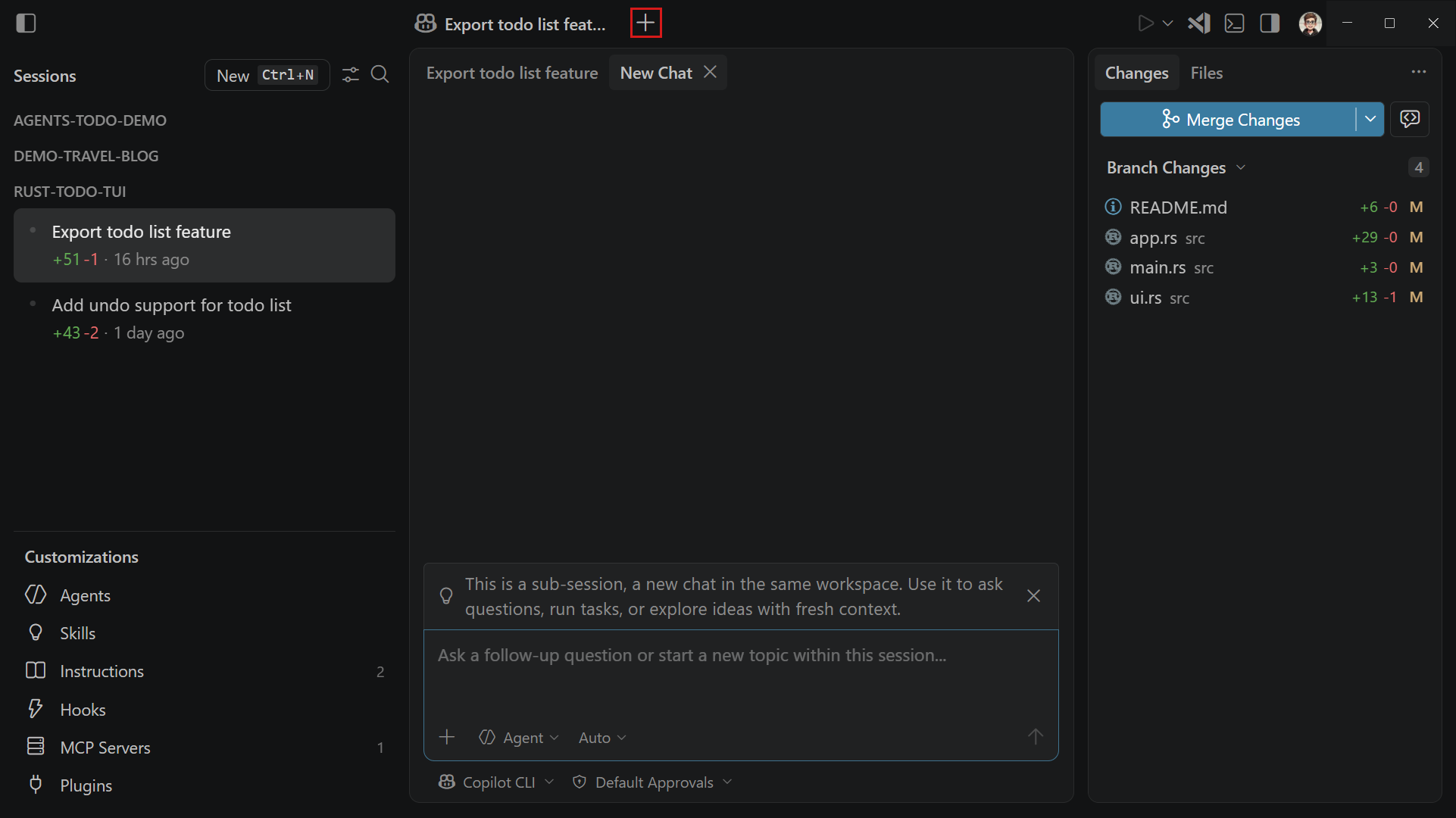Open the Agent mode dropdown
The image size is (1456, 818).
click(x=519, y=737)
